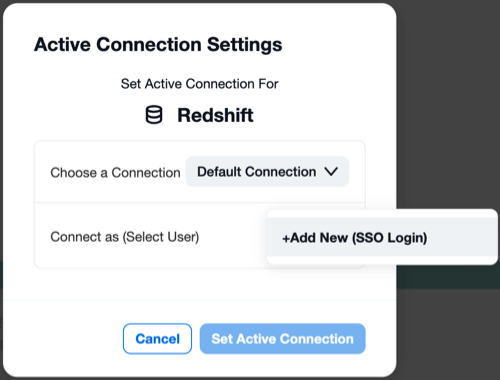Click the Active Connection Settings title
This screenshot has width=500, height=380.
click(x=158, y=45)
